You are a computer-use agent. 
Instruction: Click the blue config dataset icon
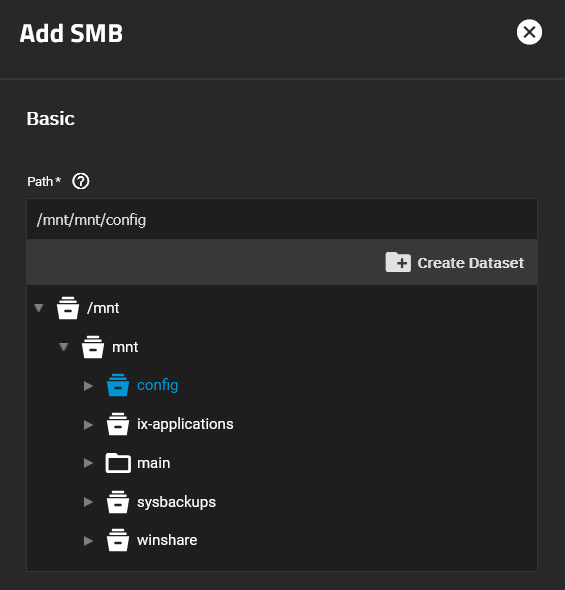[118, 385]
